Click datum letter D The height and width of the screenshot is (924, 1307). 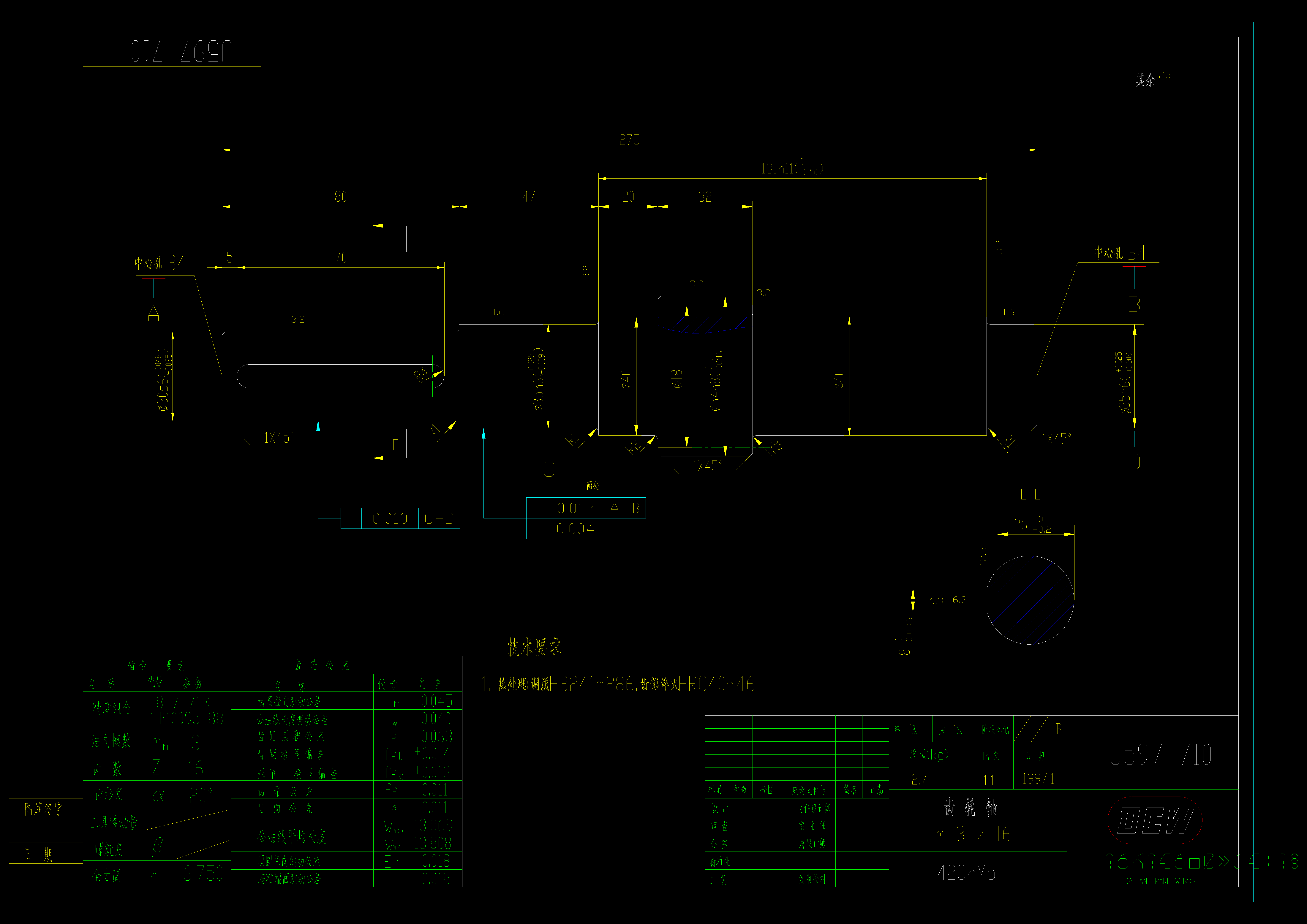pos(1134,462)
